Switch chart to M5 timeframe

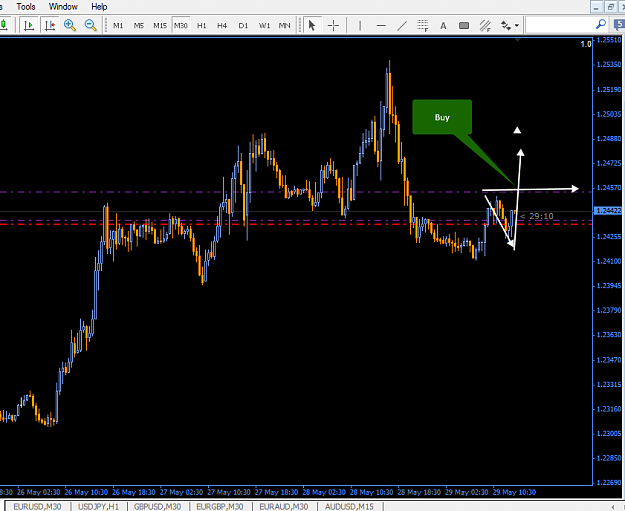coord(139,26)
